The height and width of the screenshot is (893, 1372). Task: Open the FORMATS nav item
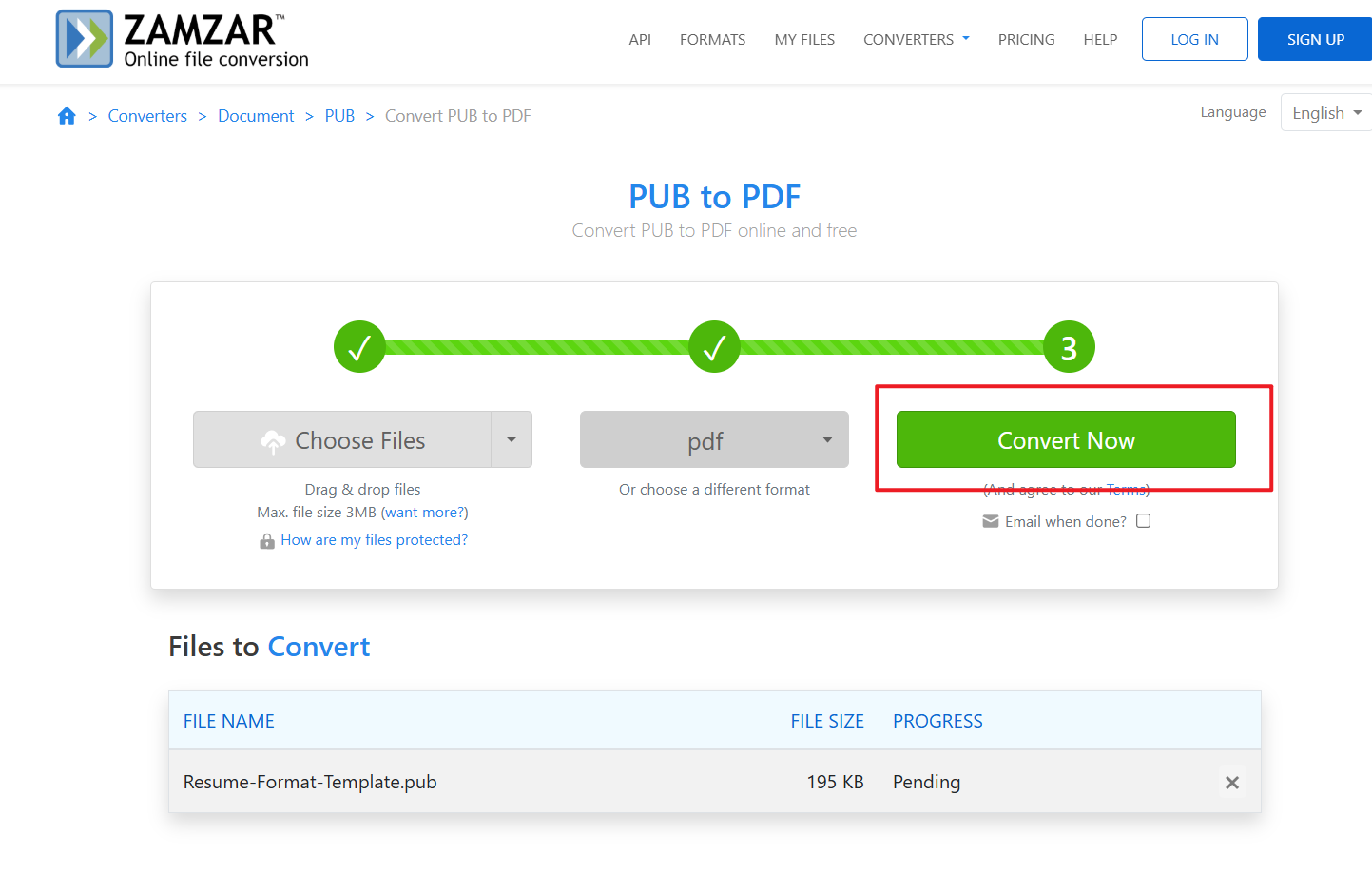pos(712,39)
